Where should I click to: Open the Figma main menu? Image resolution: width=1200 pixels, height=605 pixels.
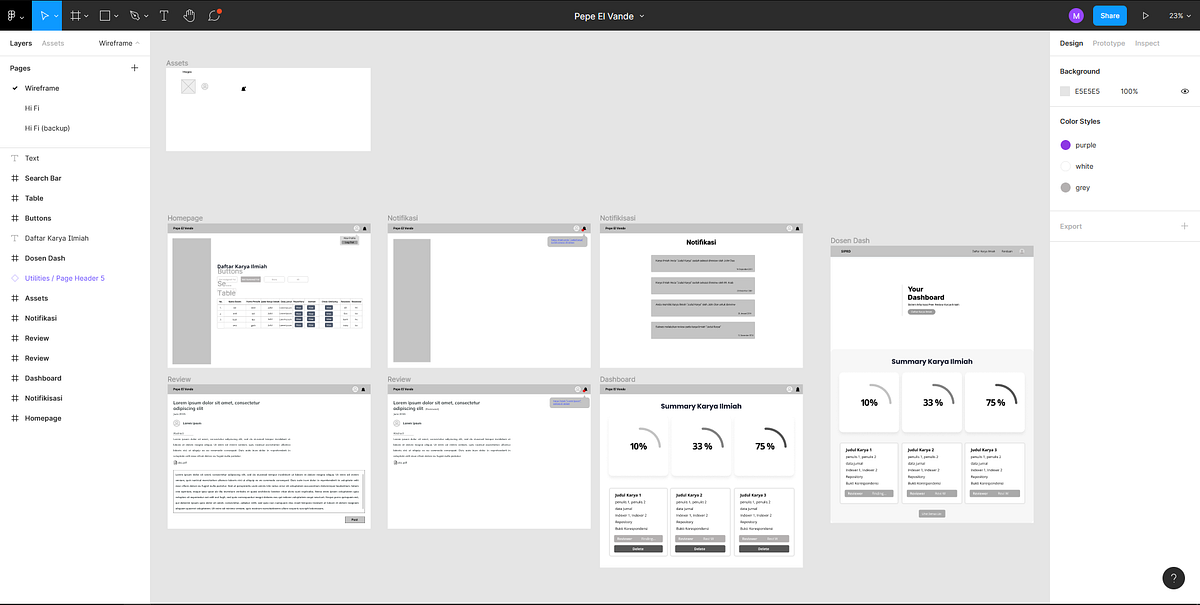pos(10,15)
